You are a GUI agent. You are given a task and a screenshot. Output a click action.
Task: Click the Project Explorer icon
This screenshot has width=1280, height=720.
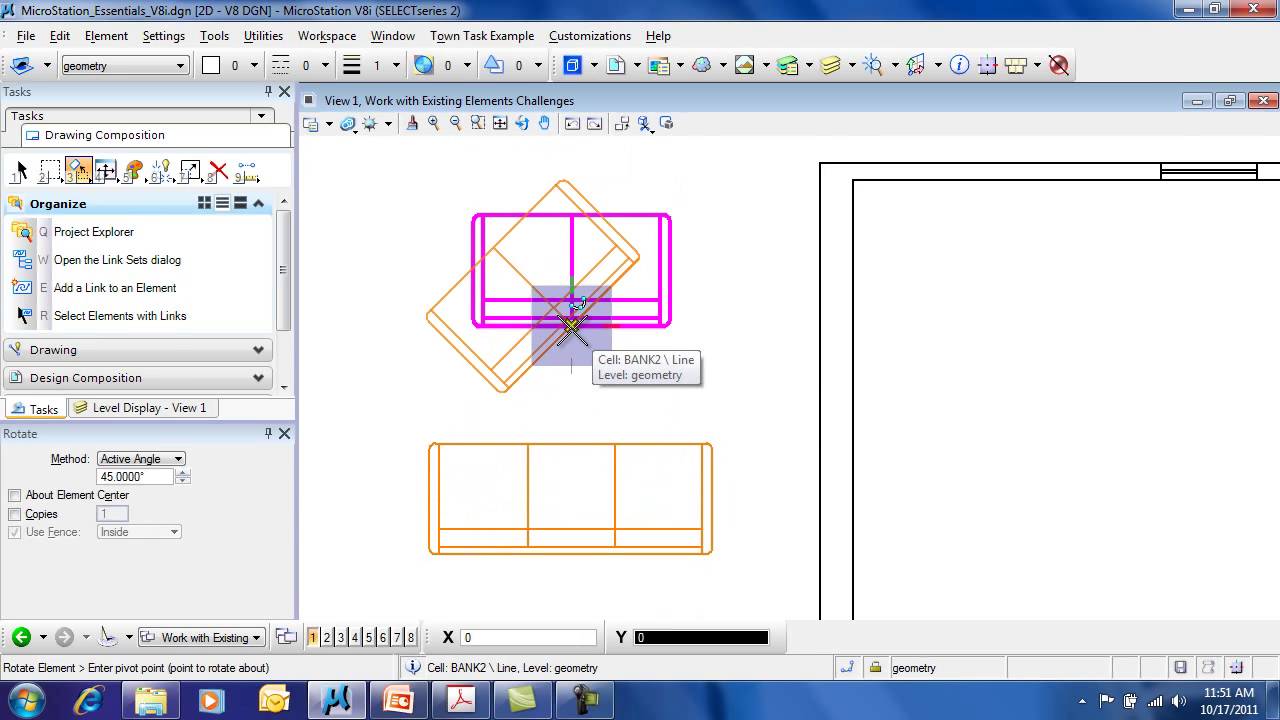[21, 231]
